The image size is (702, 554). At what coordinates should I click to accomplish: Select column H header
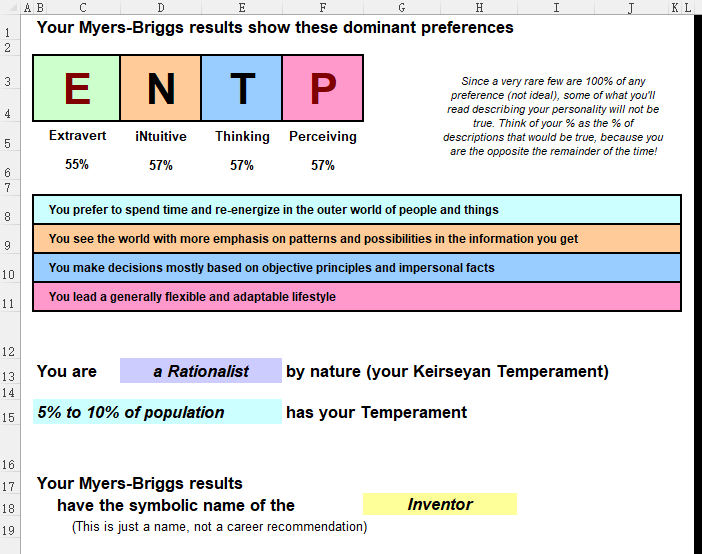click(x=479, y=8)
